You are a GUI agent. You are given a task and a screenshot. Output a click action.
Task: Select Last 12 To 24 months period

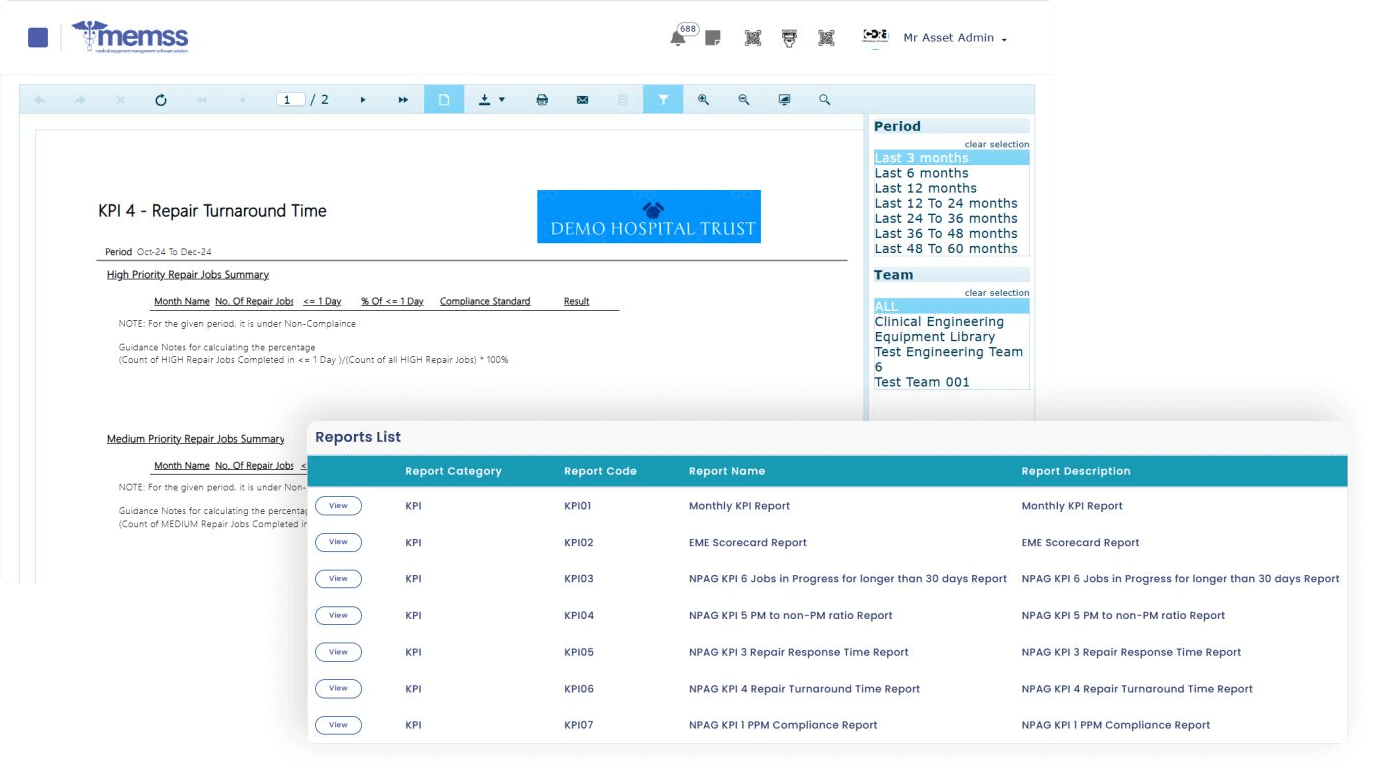tap(951, 203)
